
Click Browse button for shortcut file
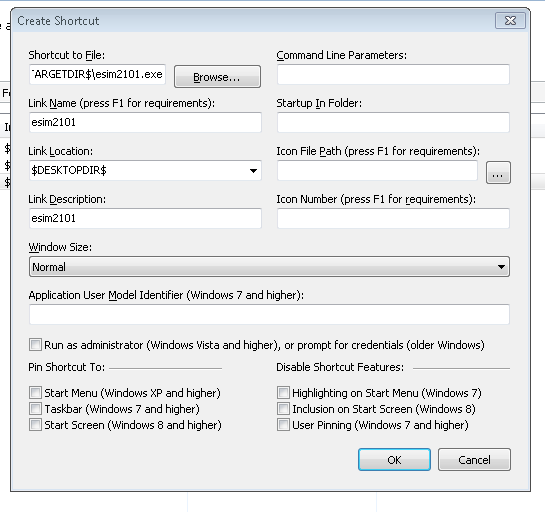217,76
